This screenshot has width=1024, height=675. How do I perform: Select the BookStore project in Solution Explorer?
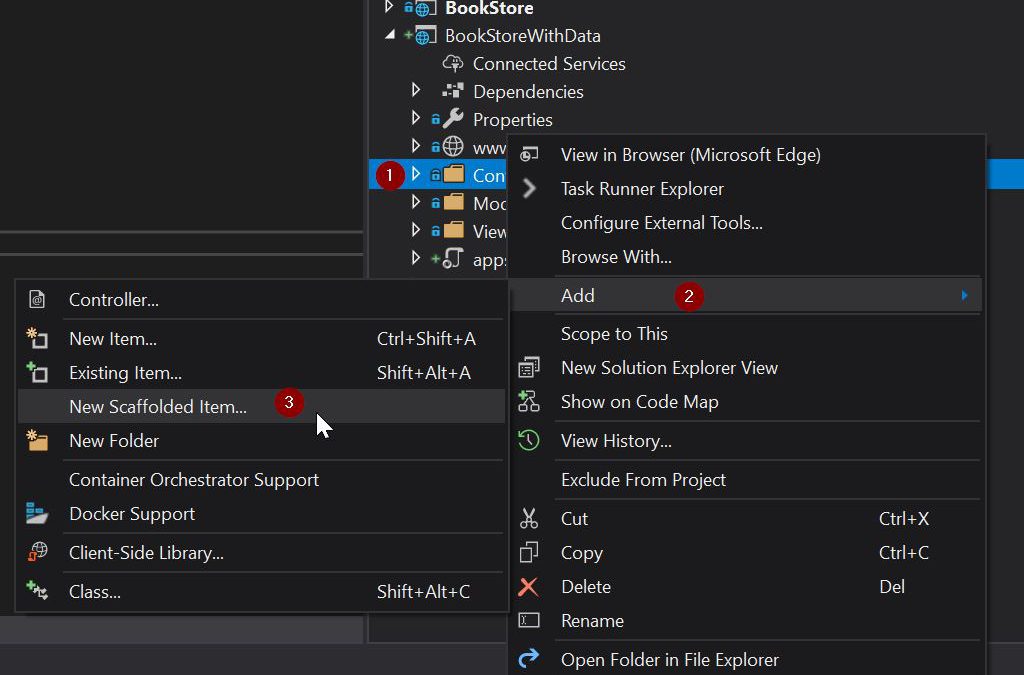tap(489, 8)
